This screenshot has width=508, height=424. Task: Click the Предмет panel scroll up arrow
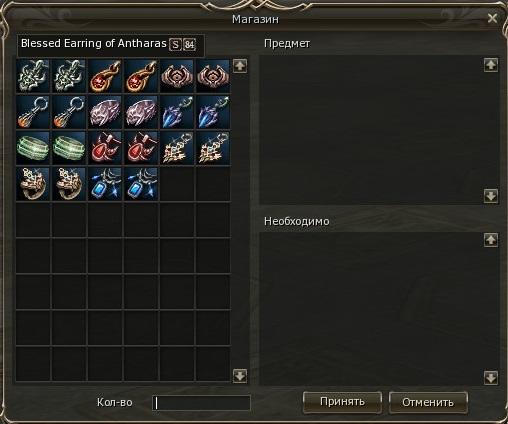[x=491, y=65]
